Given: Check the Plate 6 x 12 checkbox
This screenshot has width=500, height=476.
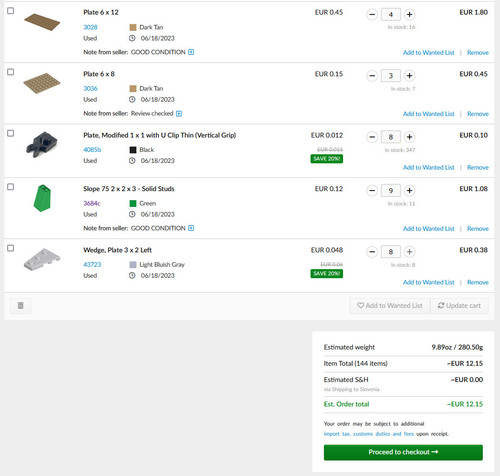Looking at the screenshot, I should (x=11, y=11).
